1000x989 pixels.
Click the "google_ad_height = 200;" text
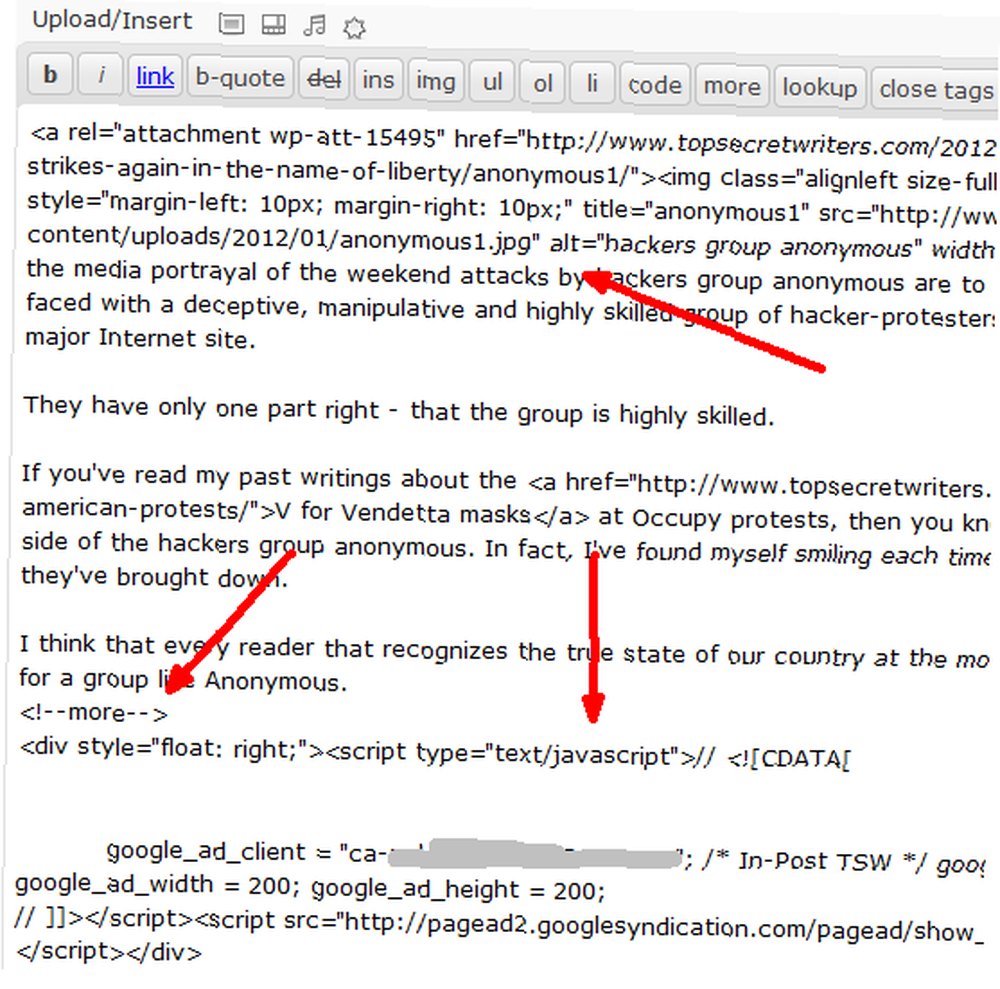458,890
